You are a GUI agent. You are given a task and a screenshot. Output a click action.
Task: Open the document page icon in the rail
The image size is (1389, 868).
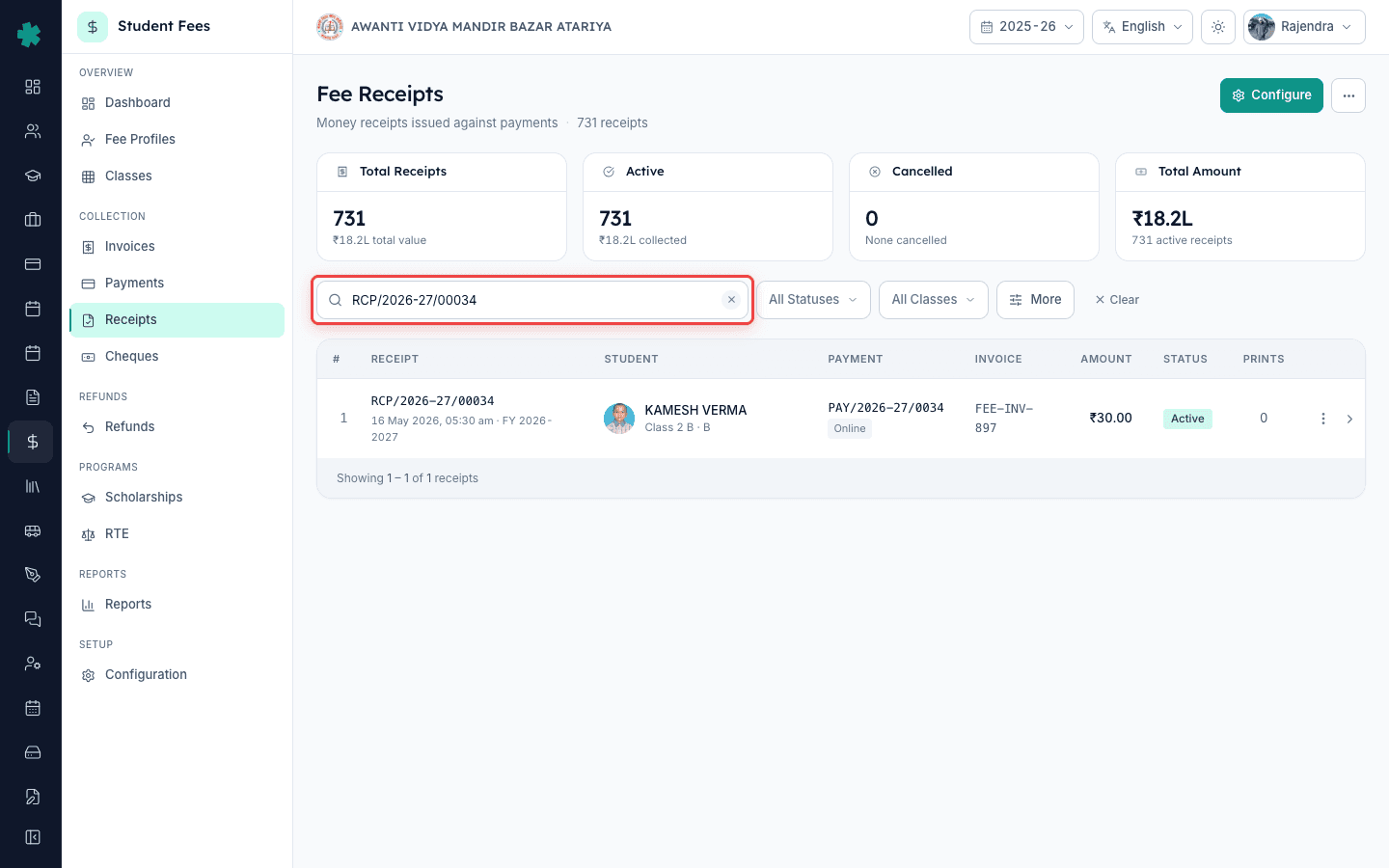pyautogui.click(x=33, y=397)
